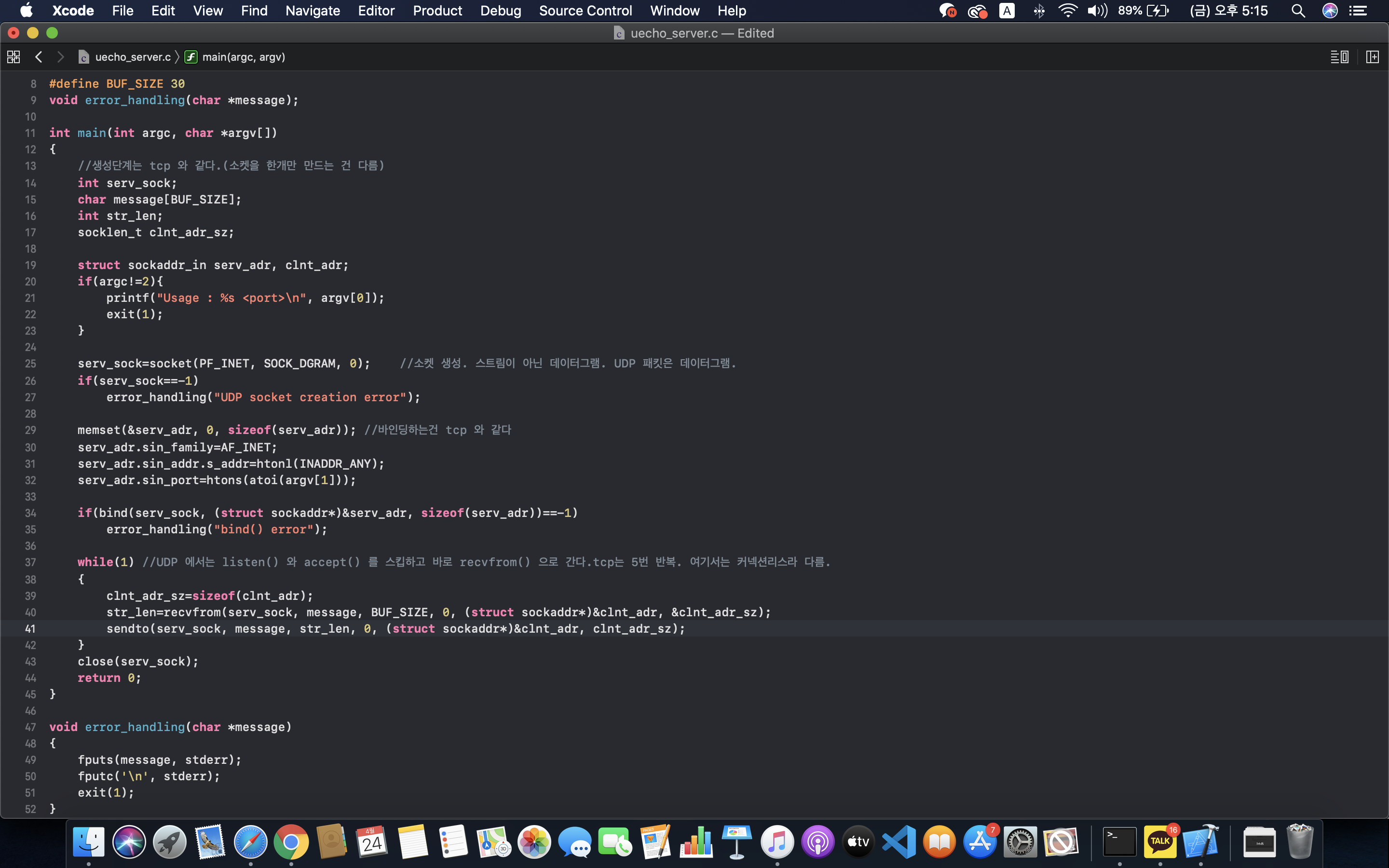Open Spotlight search in menu bar
This screenshot has height=868, width=1389.
[x=1298, y=11]
